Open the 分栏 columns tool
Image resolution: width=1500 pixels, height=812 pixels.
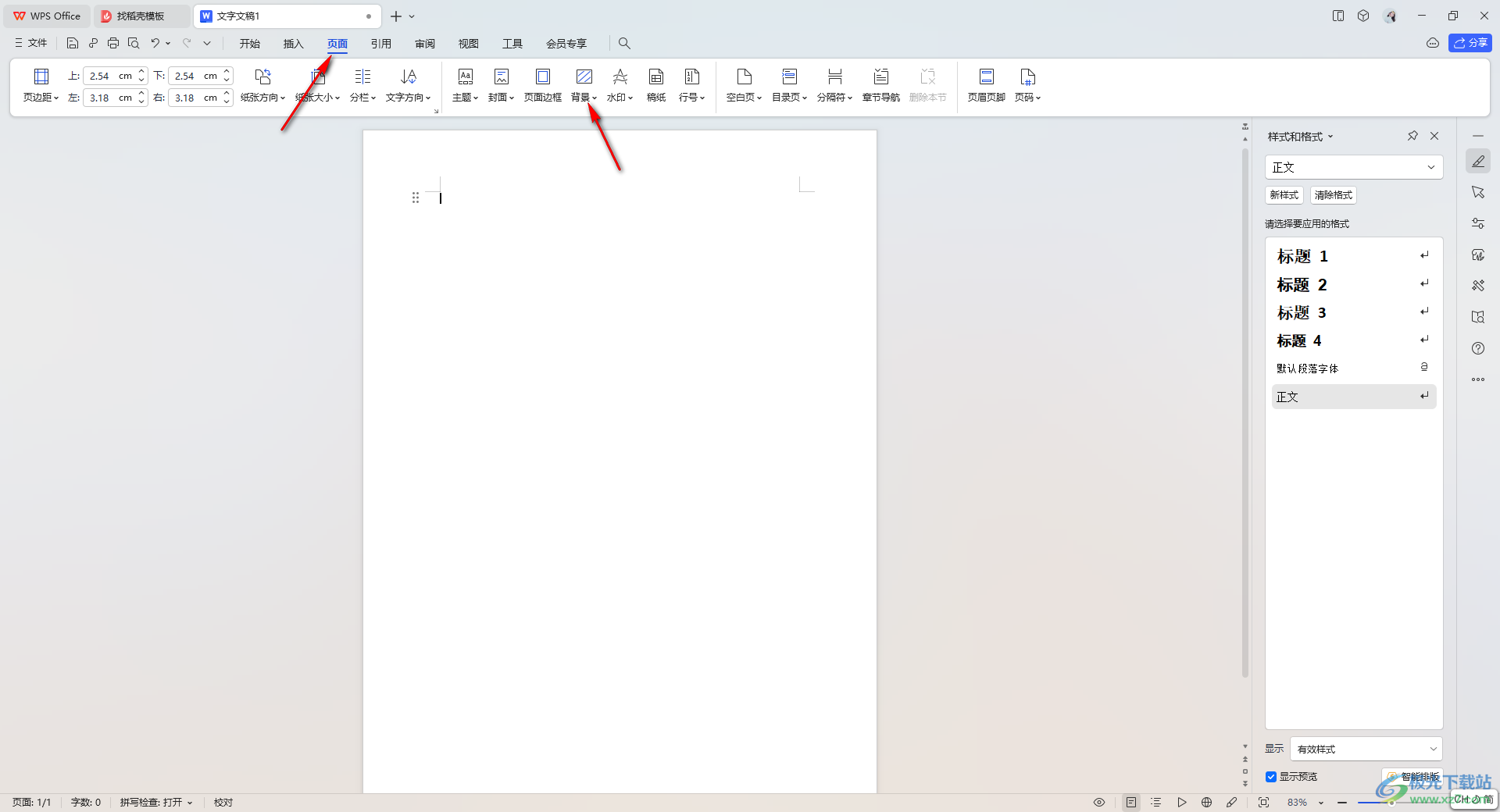tap(362, 85)
